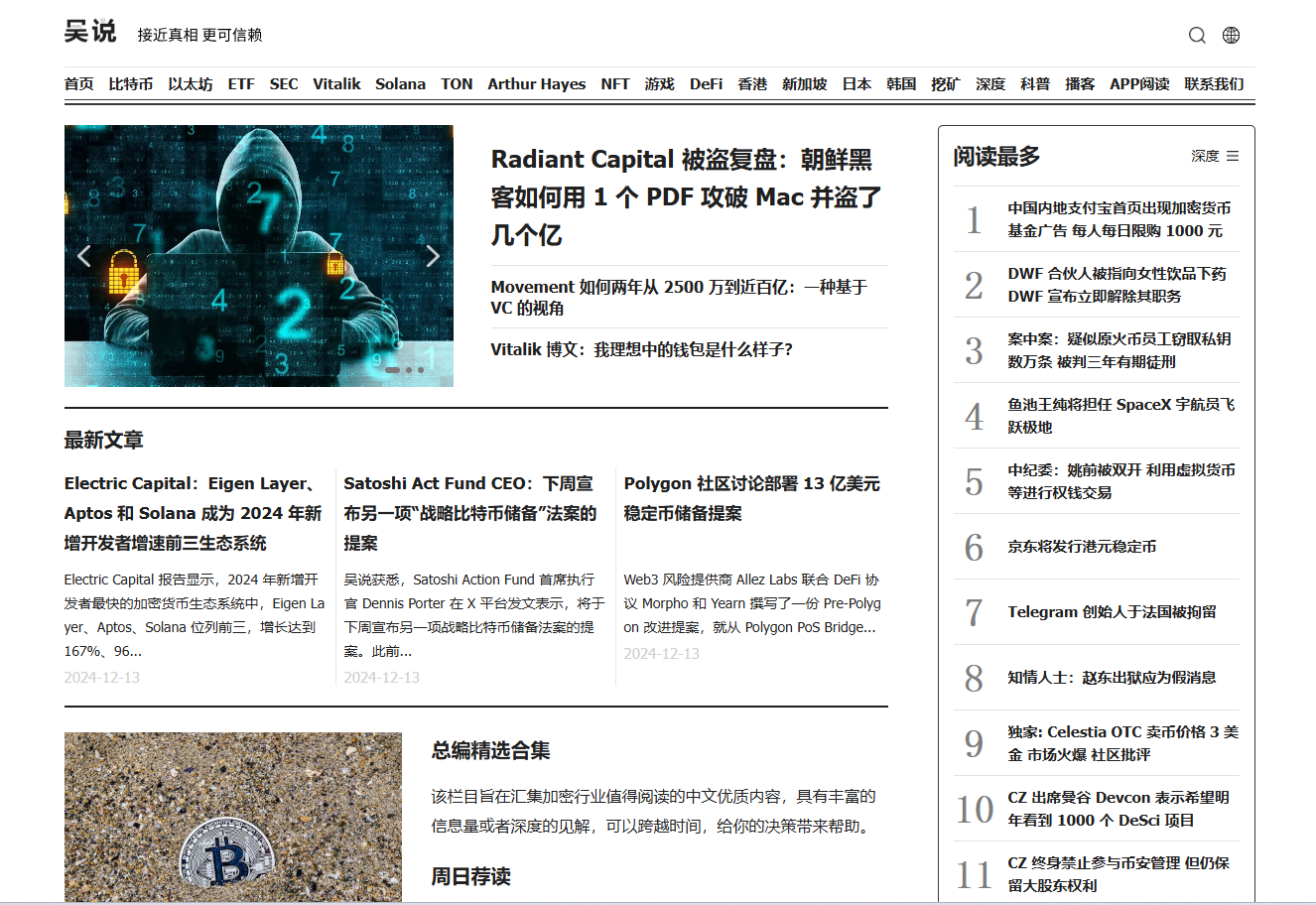1316x905 pixels.
Task: Open the globe language icon
Action: point(1231,35)
